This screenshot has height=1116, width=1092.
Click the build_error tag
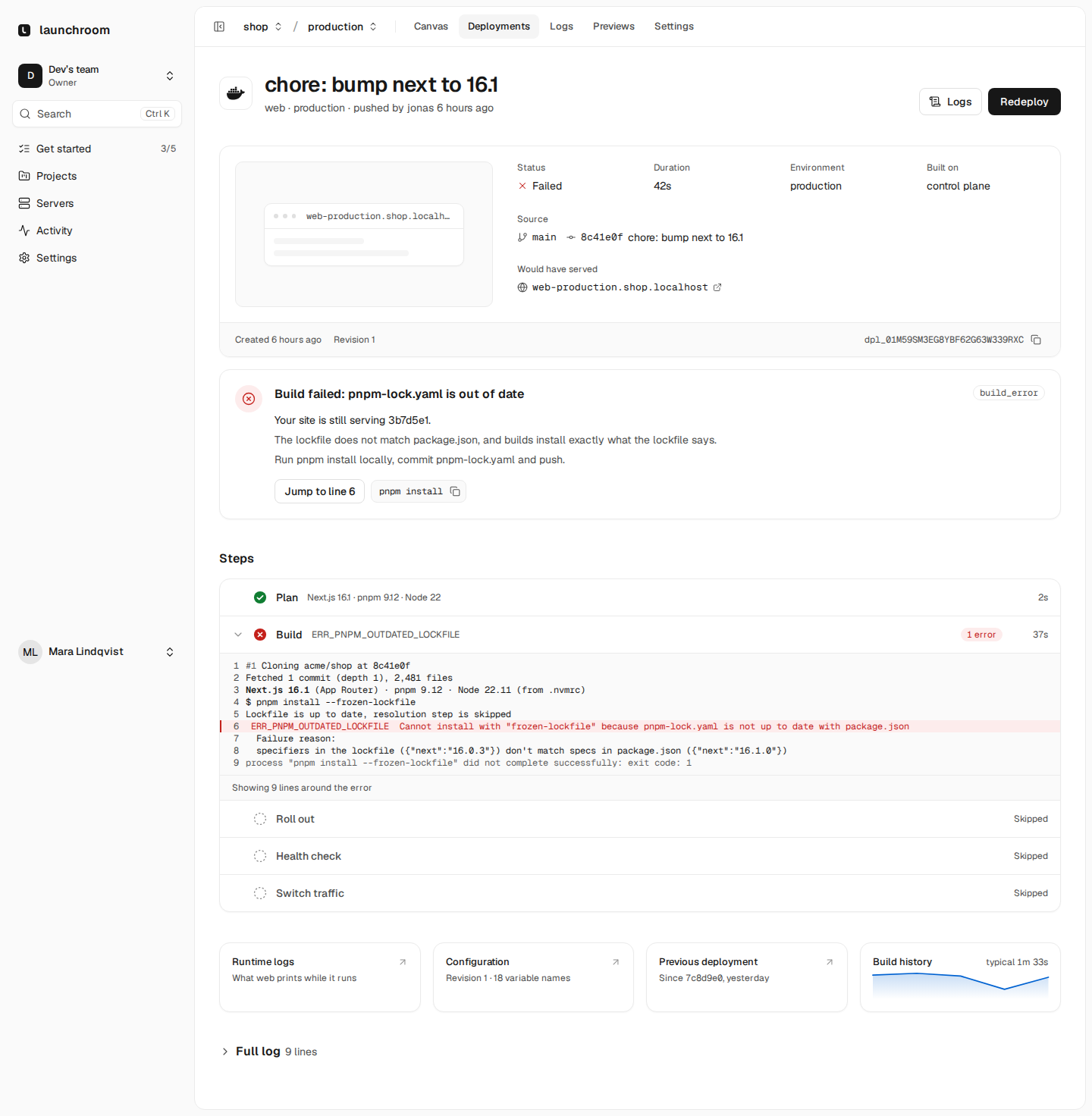coord(1009,393)
